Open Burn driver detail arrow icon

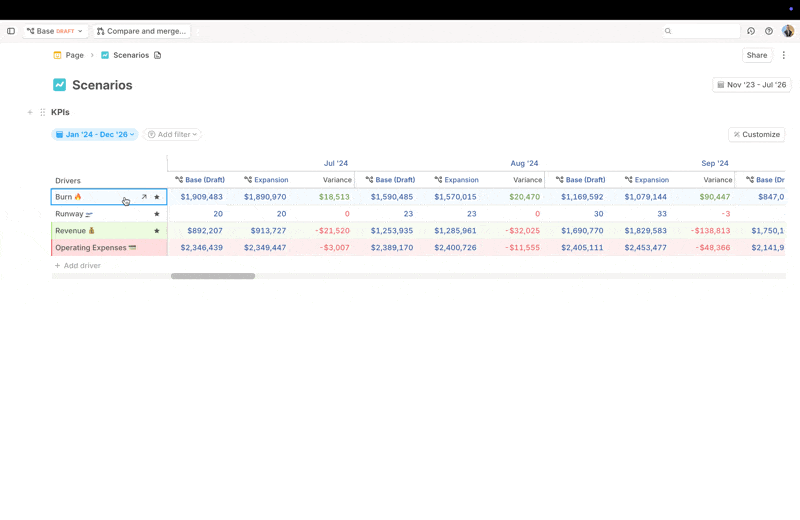[144, 197]
